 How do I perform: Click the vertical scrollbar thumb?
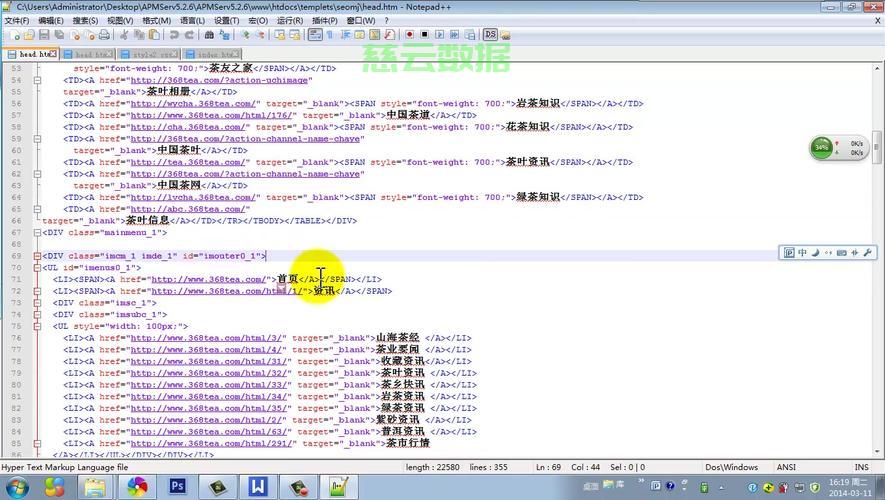877,148
